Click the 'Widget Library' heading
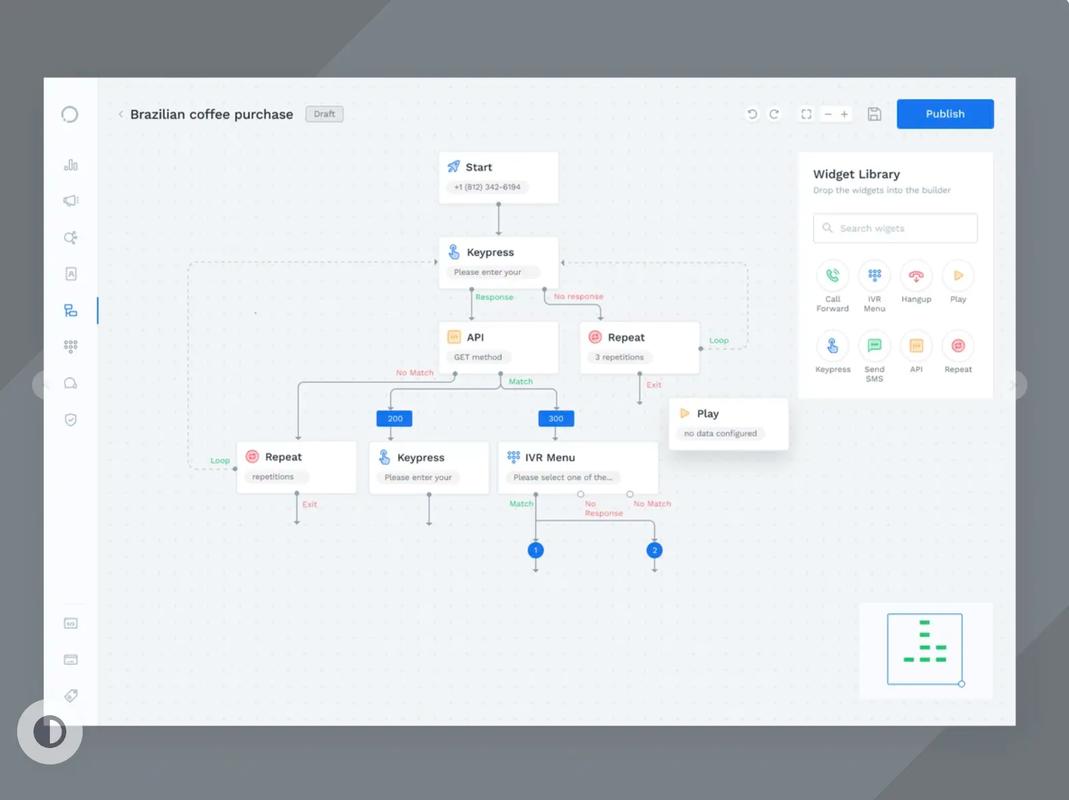1069x800 pixels. [856, 174]
